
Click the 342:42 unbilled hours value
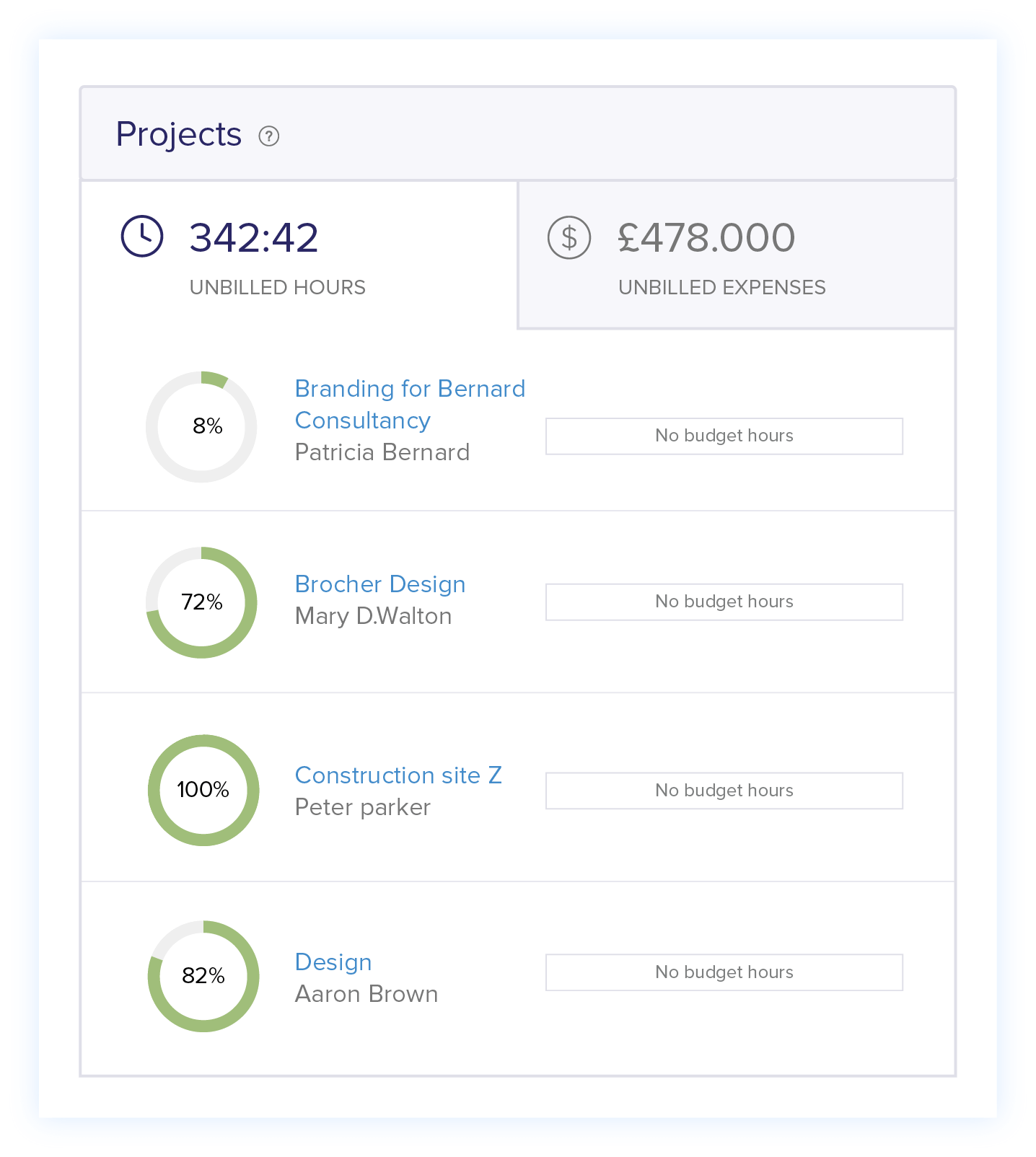[x=254, y=237]
